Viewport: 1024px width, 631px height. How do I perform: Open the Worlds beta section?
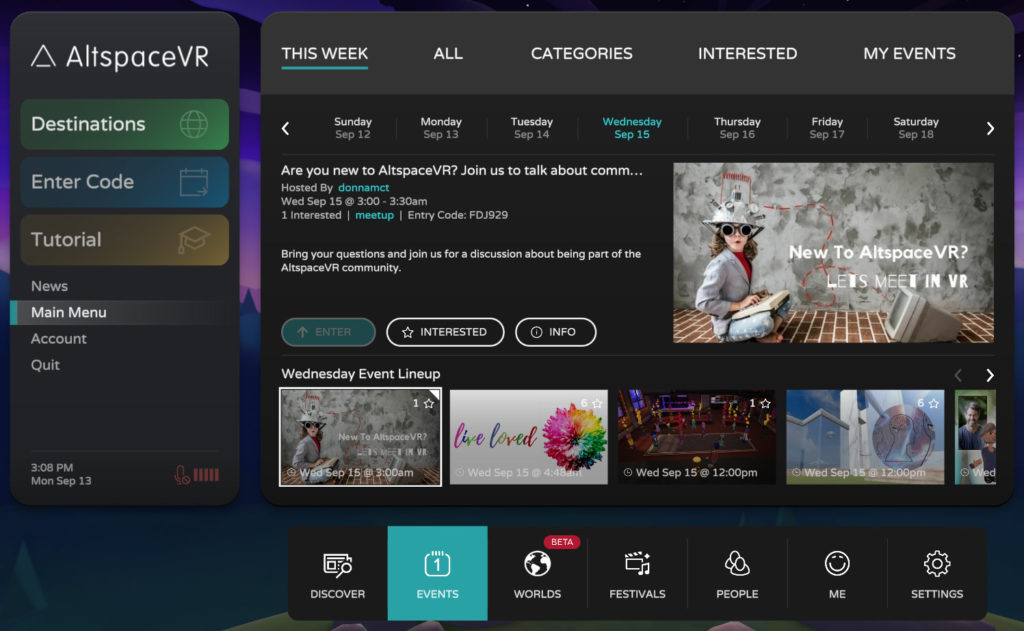[537, 574]
